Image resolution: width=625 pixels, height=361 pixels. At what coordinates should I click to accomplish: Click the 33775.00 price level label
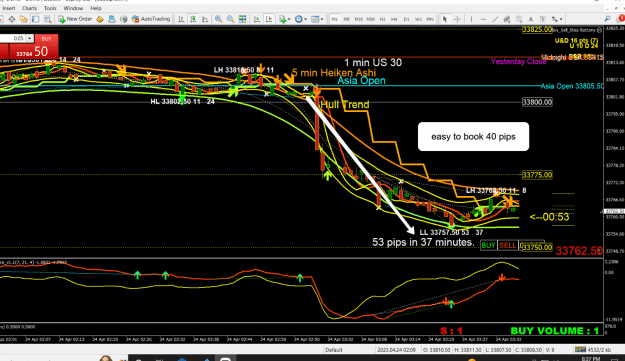tap(537, 175)
